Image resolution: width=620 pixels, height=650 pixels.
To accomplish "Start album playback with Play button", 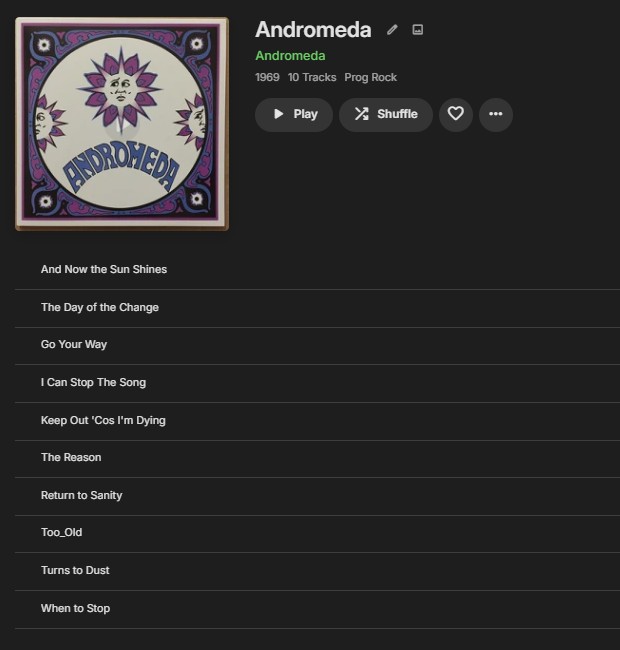I will 294,114.
